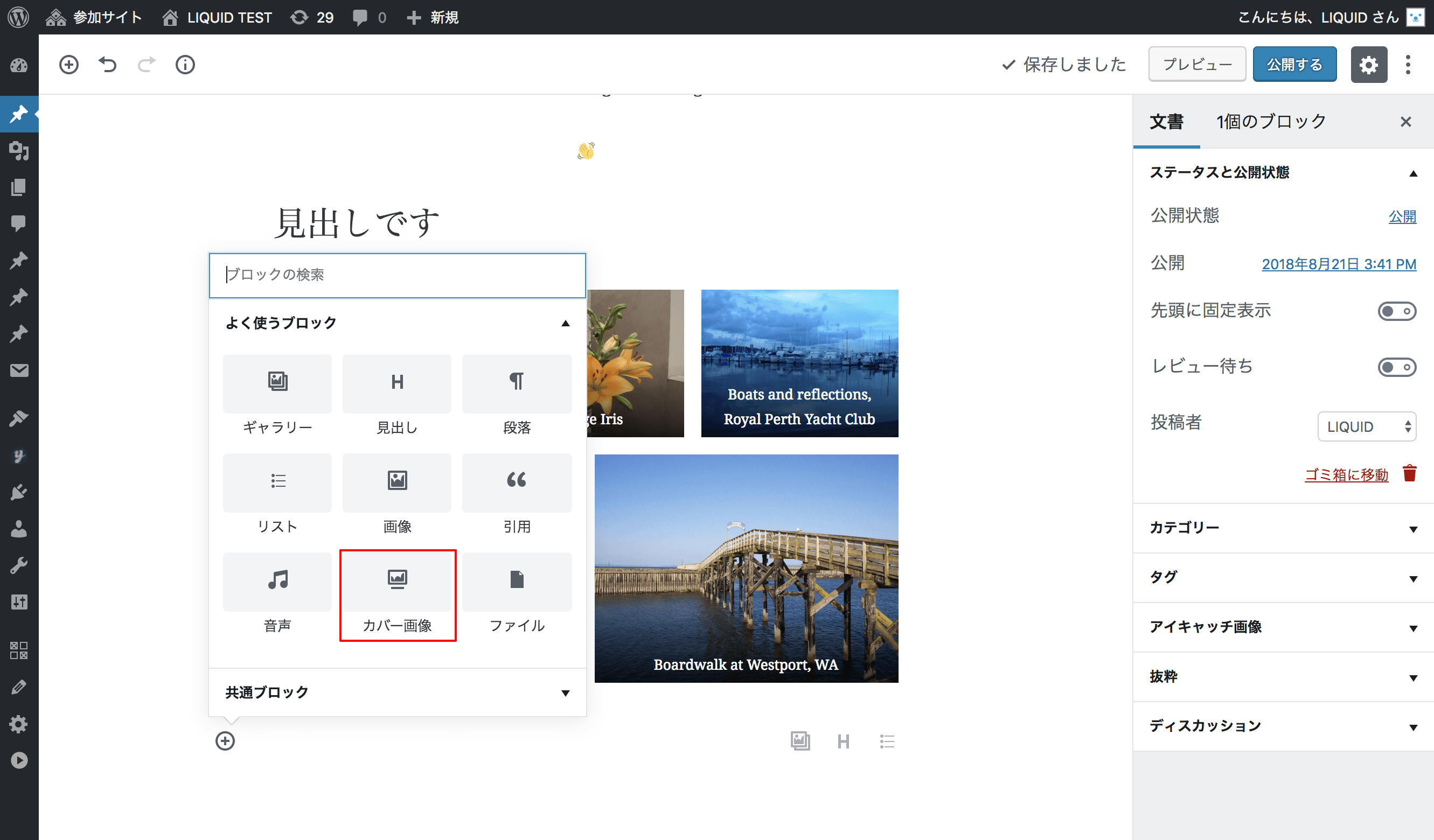
Task: Open the more options vertical dots menu
Action: pos(1408,64)
